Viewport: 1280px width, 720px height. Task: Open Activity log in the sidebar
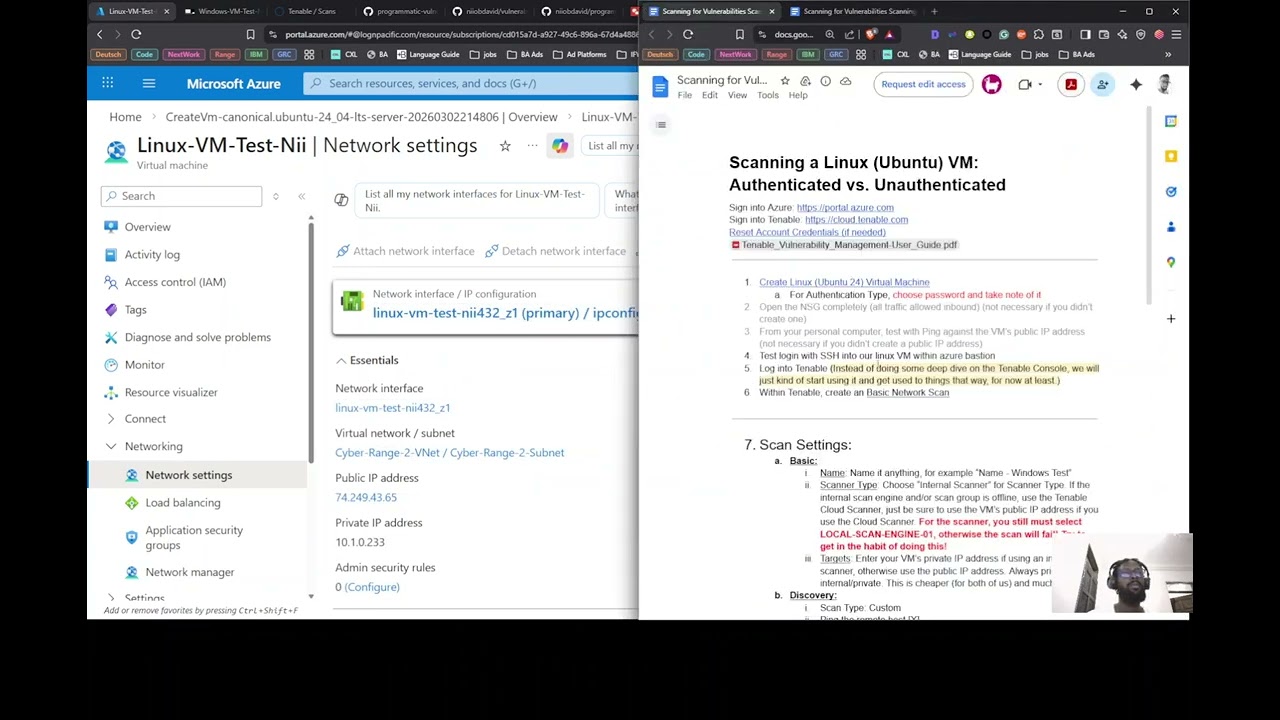152,255
